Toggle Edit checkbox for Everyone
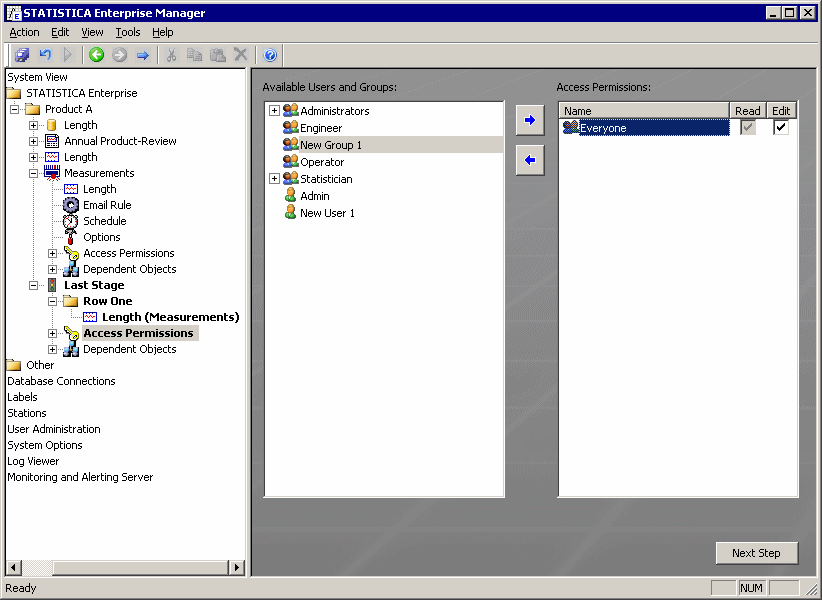Image resolution: width=822 pixels, height=600 pixels. click(x=781, y=127)
